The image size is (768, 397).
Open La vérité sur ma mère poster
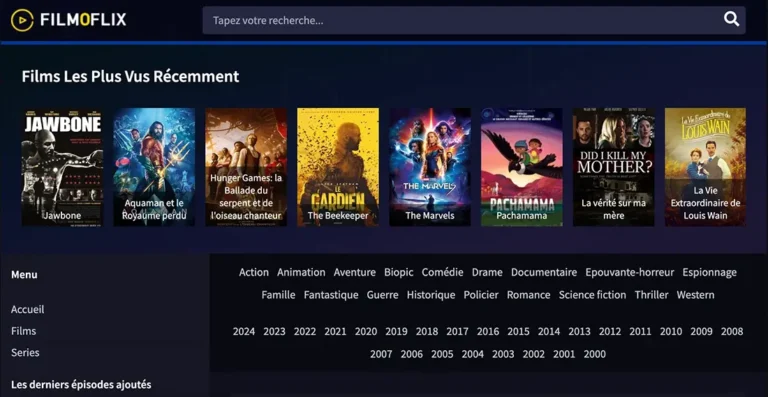(614, 167)
